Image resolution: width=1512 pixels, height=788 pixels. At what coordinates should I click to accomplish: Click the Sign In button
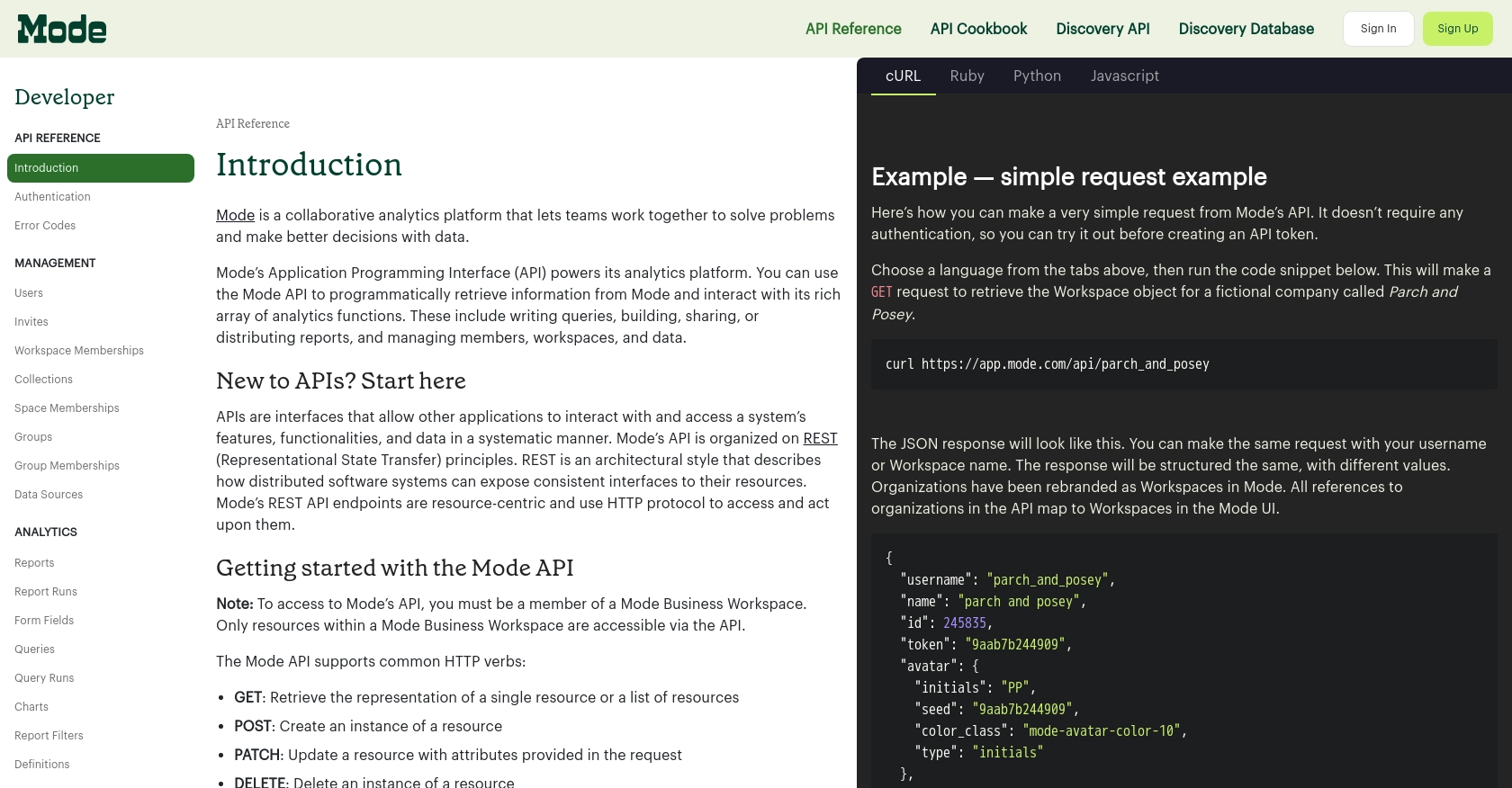click(1378, 29)
